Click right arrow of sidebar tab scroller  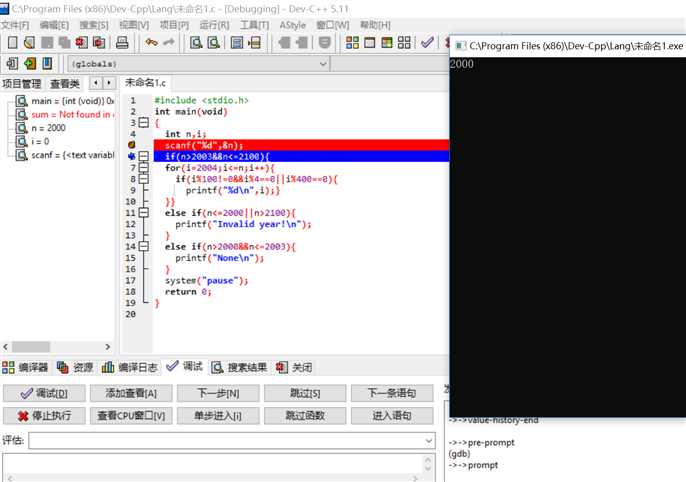click(x=109, y=83)
